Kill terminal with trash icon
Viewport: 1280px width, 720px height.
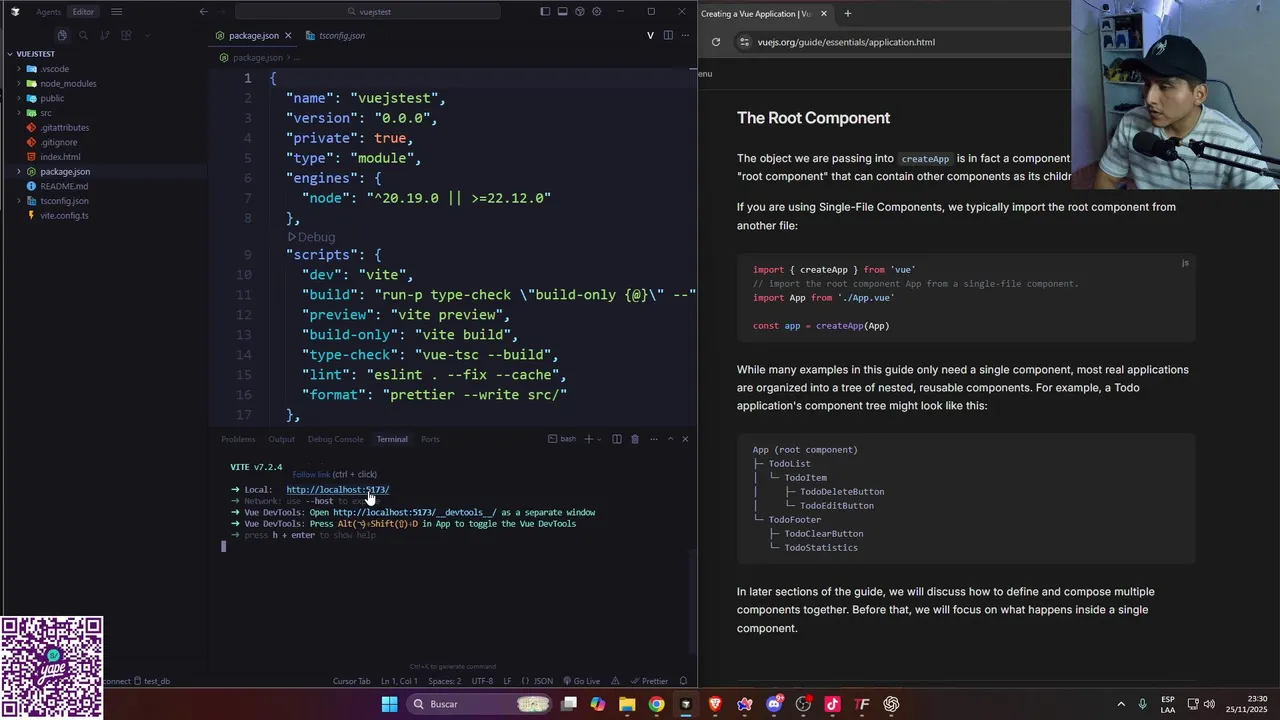(634, 439)
